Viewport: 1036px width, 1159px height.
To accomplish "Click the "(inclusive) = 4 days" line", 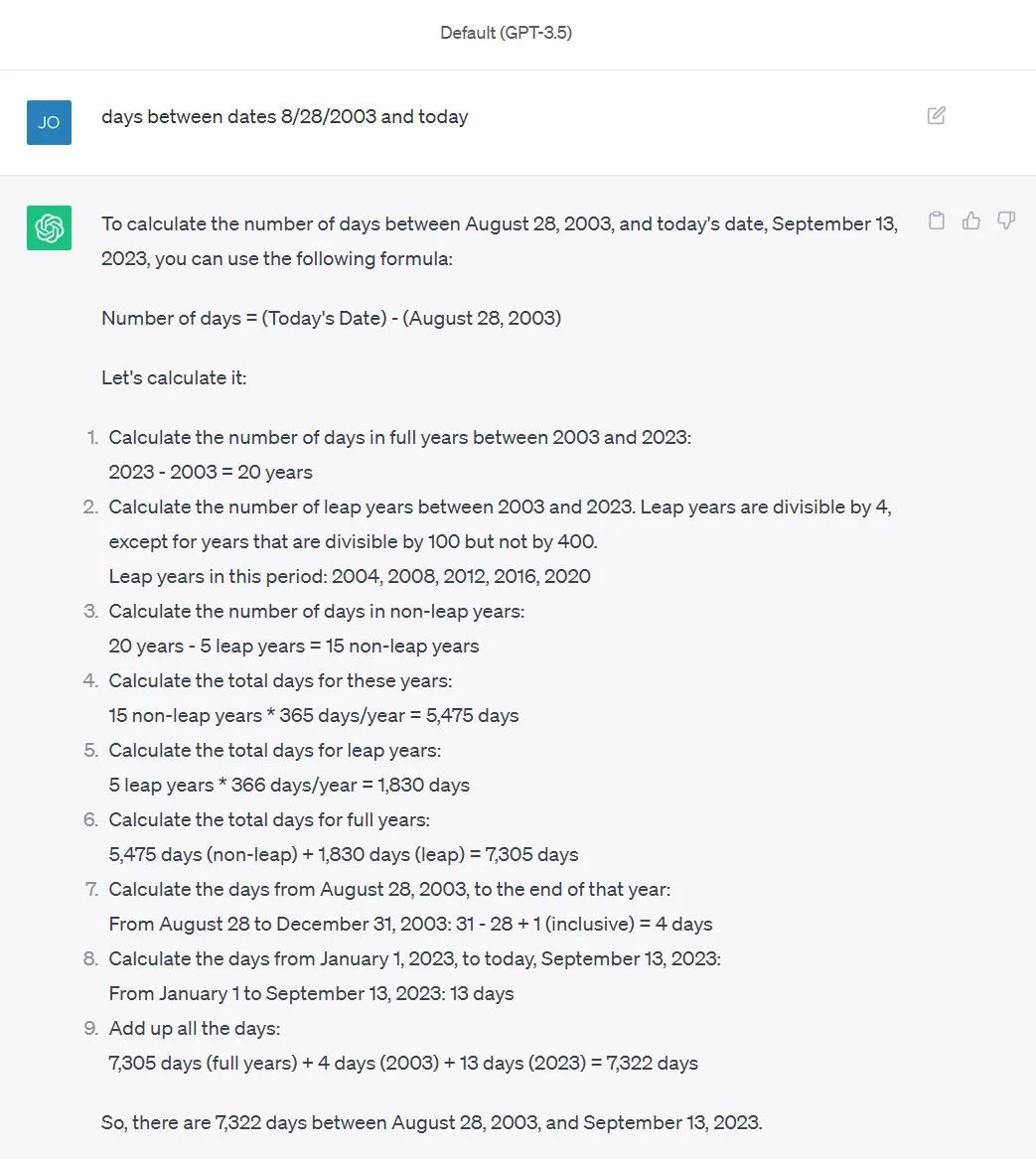I will [x=410, y=925].
